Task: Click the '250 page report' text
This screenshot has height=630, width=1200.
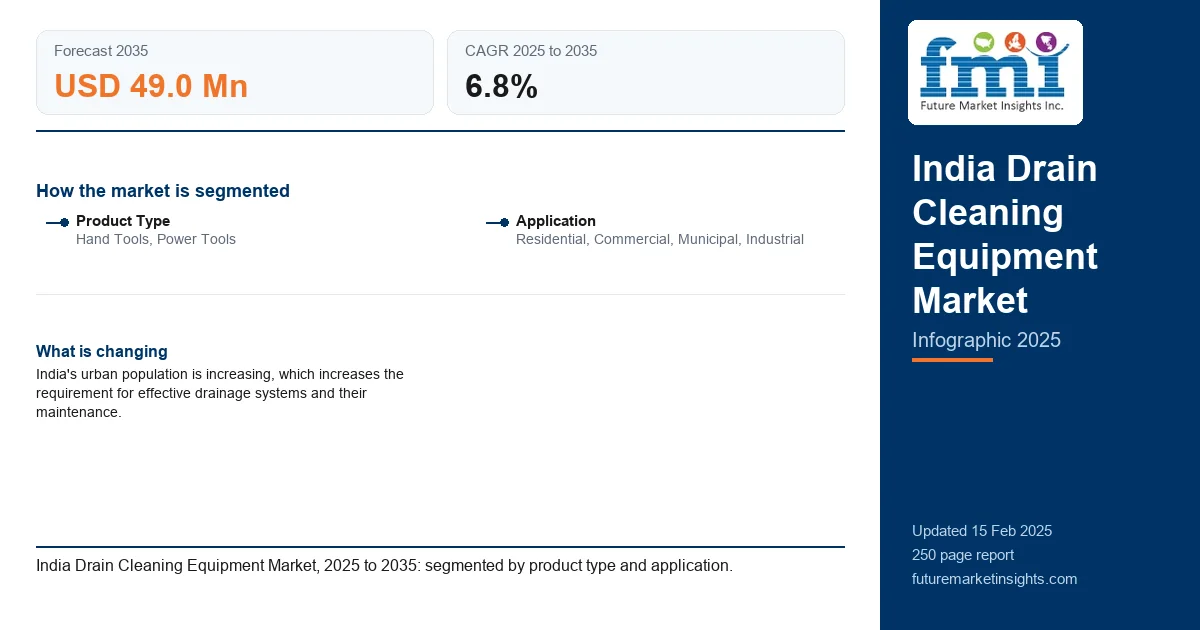Action: (x=963, y=555)
